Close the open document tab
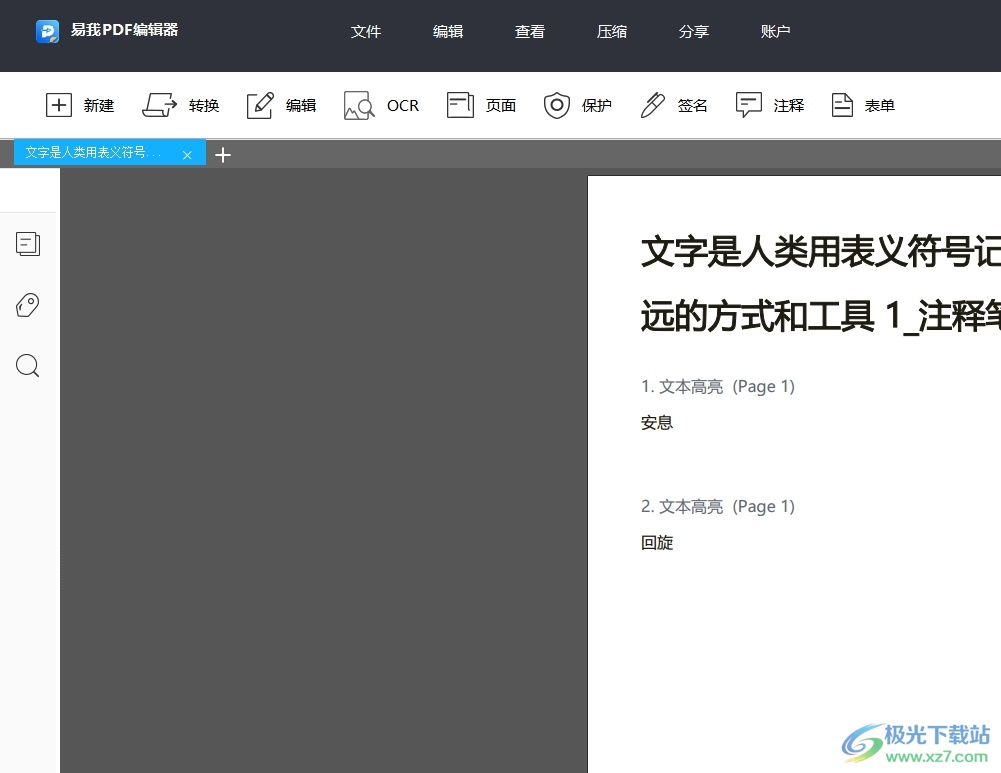The height and width of the screenshot is (773, 1001). tap(187, 155)
